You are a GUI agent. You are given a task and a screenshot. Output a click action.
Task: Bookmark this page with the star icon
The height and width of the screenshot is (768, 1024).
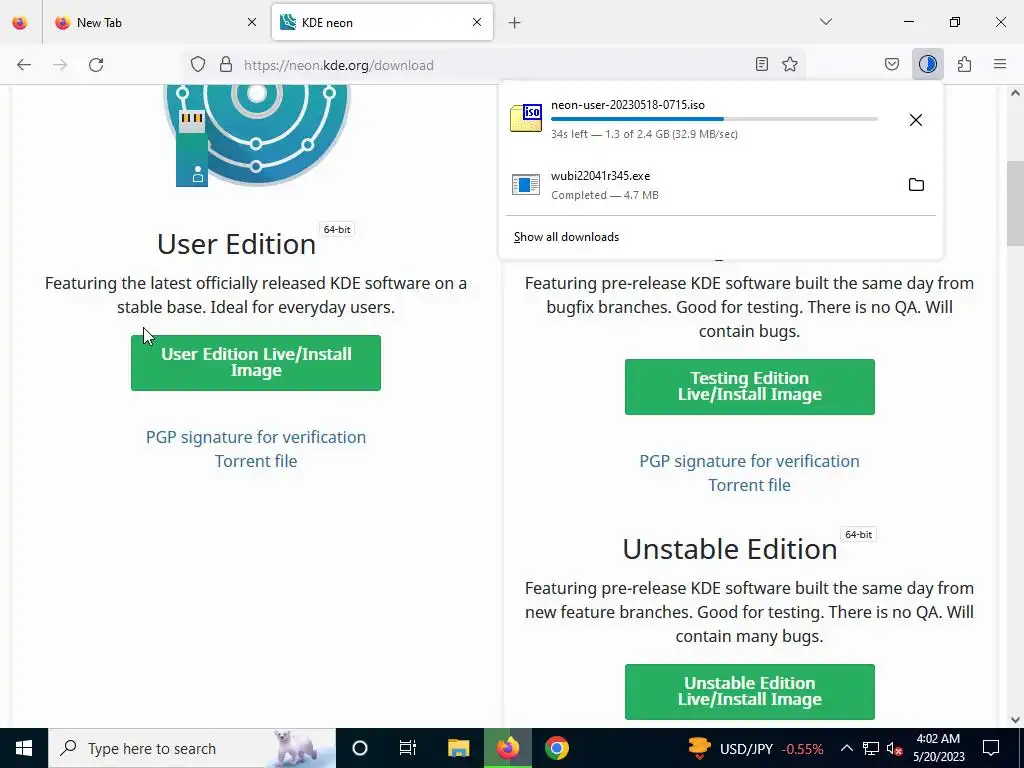(x=790, y=64)
